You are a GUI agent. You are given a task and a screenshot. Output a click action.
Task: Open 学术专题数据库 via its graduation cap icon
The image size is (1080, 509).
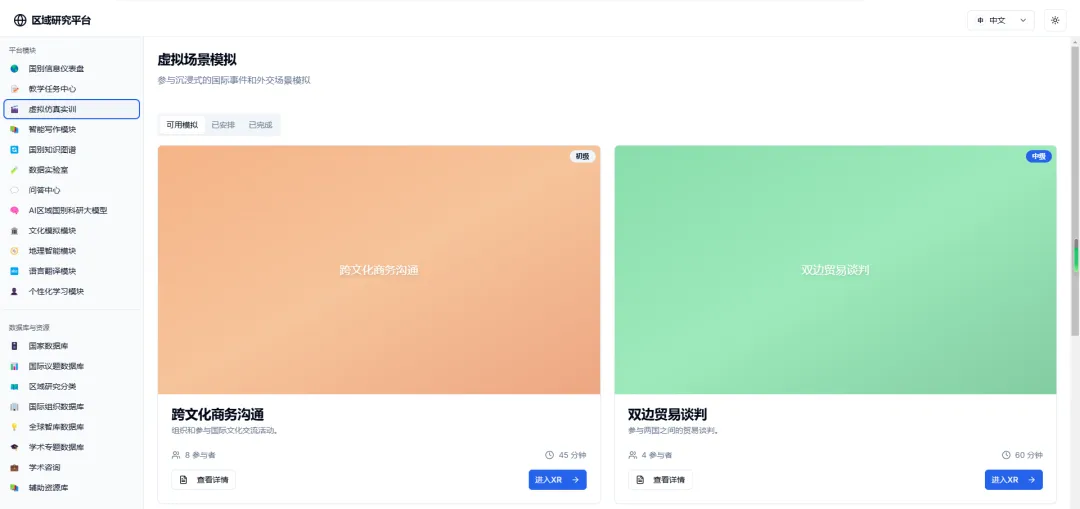[14, 447]
